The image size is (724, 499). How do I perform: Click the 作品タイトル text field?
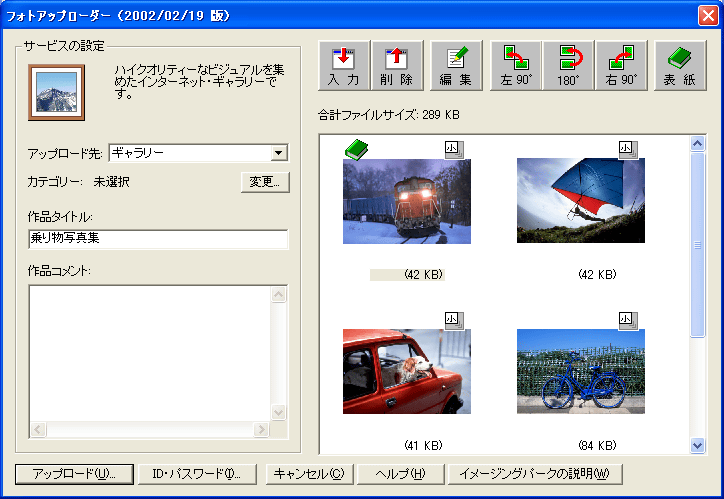point(158,239)
